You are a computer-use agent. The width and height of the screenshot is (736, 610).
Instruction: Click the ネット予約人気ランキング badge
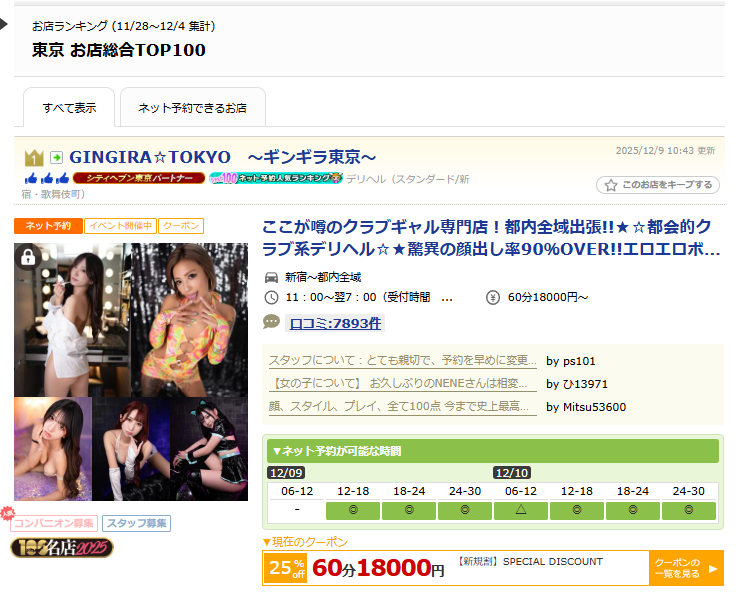click(x=275, y=178)
